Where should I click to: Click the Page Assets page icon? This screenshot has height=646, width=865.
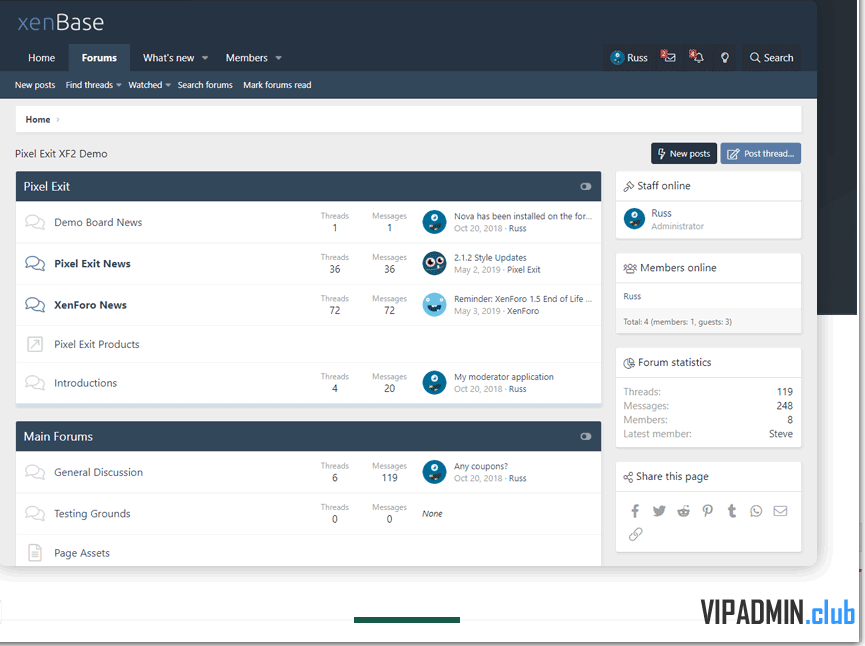pyautogui.click(x=35, y=553)
